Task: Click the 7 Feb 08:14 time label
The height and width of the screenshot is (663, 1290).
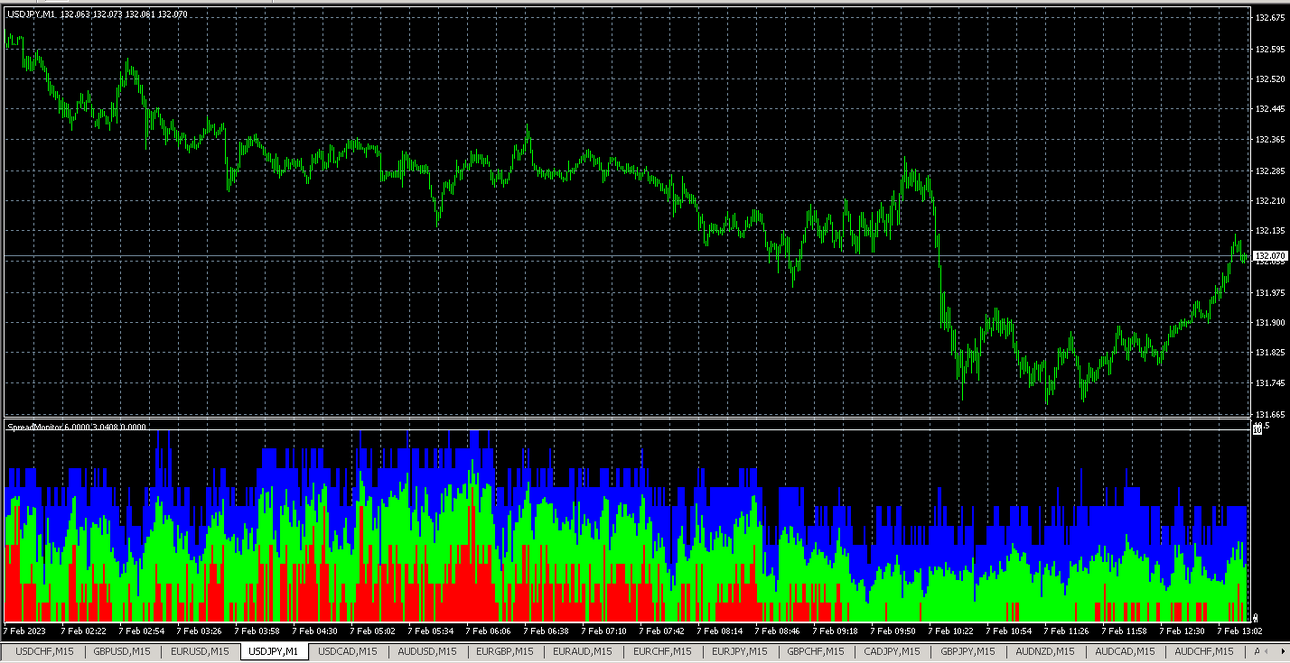Action: coord(721,631)
